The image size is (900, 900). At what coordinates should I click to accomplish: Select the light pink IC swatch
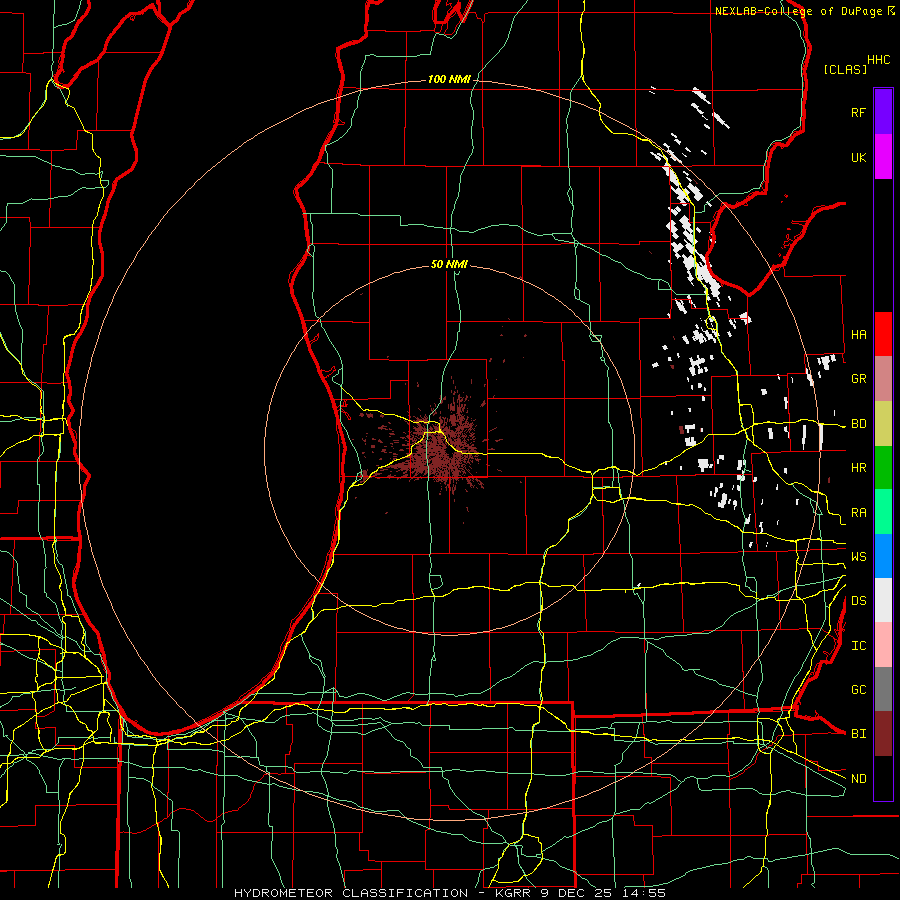coord(883,645)
